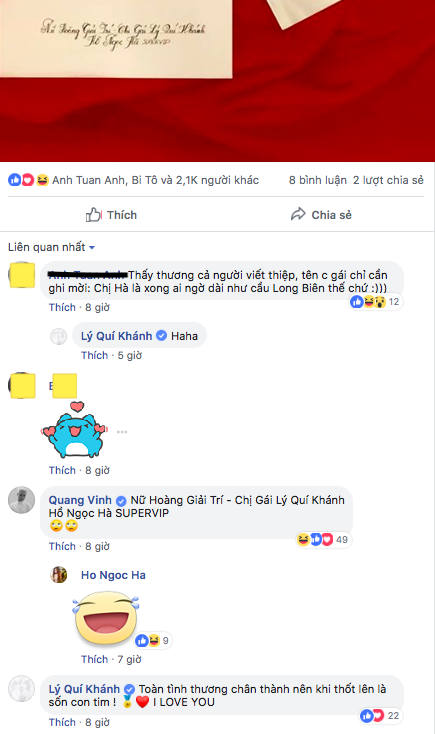Open reactions with count 49 on Quang Vinh comment

(x=323, y=539)
